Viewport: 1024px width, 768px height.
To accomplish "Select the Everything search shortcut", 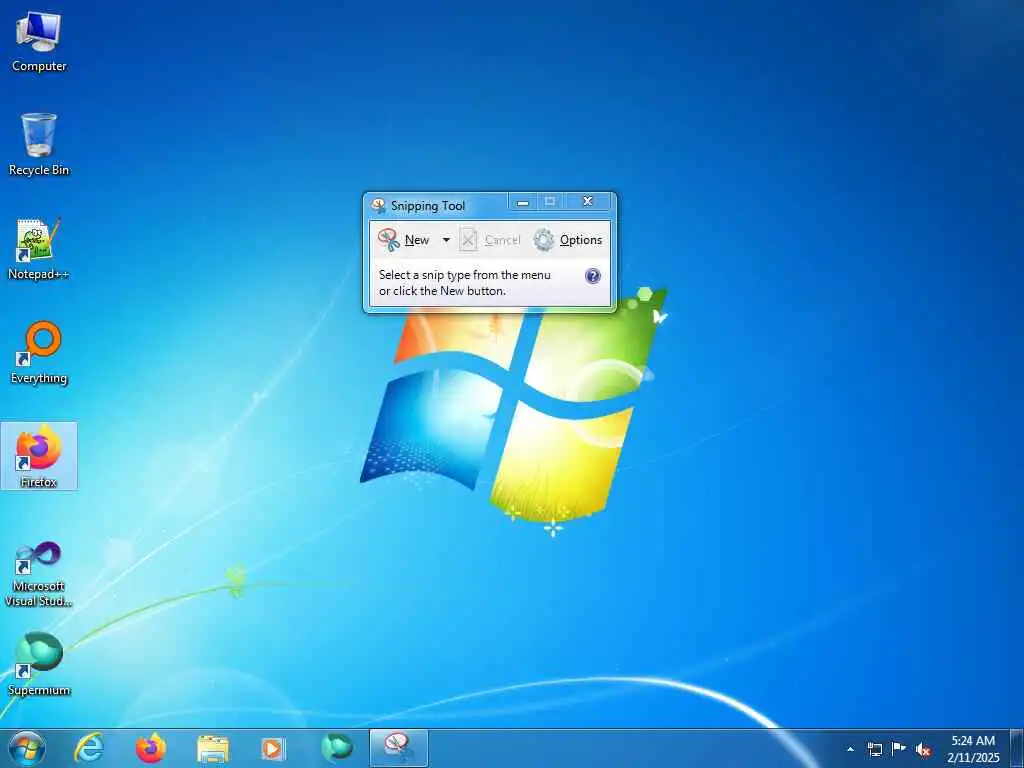I will (39, 353).
